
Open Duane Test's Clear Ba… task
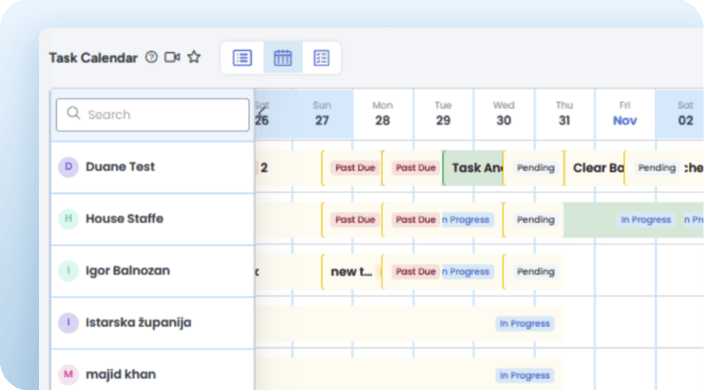tap(594, 168)
